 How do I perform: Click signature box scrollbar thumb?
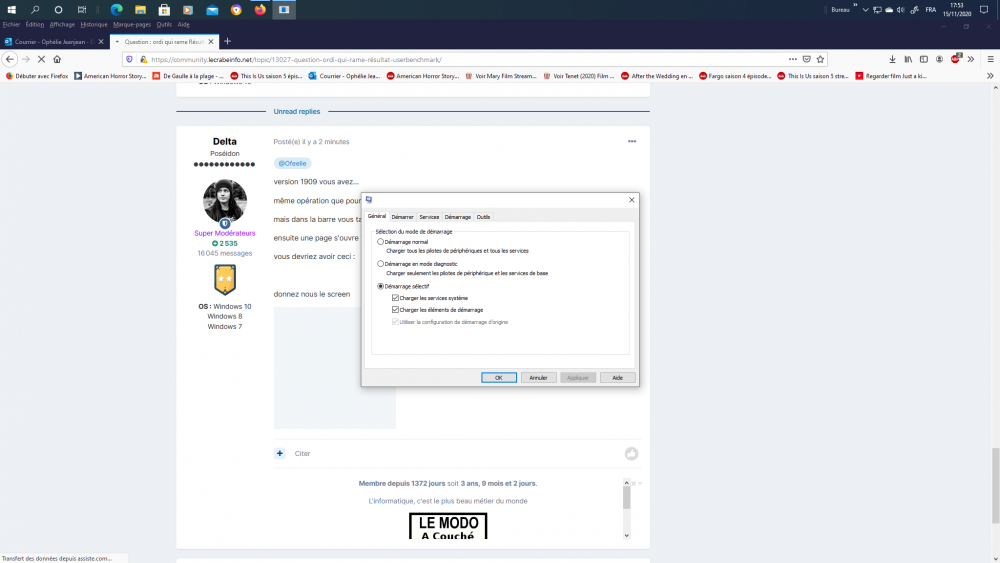click(x=627, y=497)
